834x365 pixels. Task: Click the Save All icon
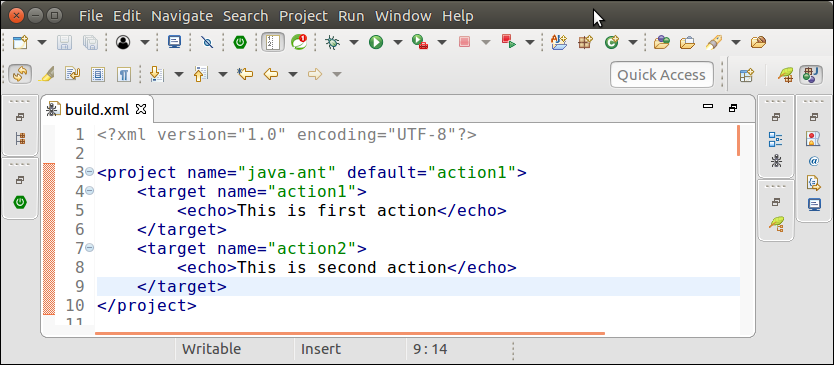point(89,42)
